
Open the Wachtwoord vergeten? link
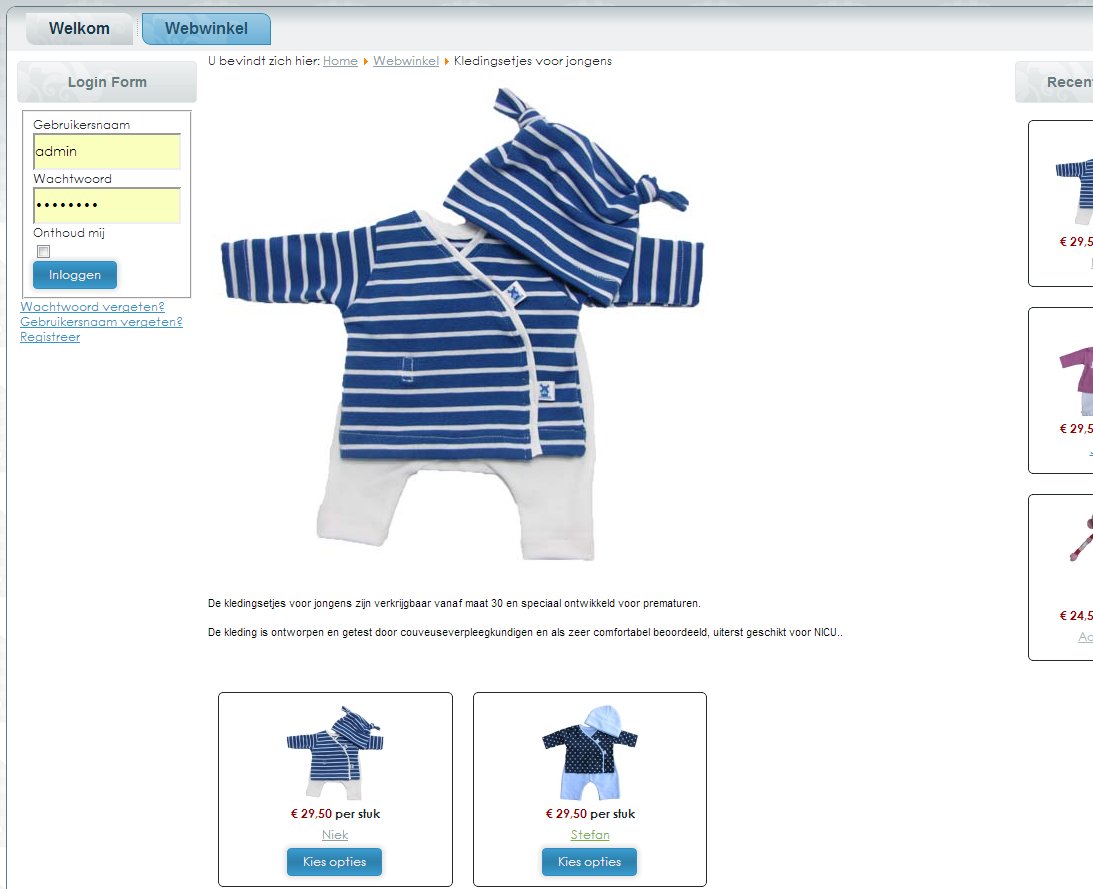click(92, 307)
